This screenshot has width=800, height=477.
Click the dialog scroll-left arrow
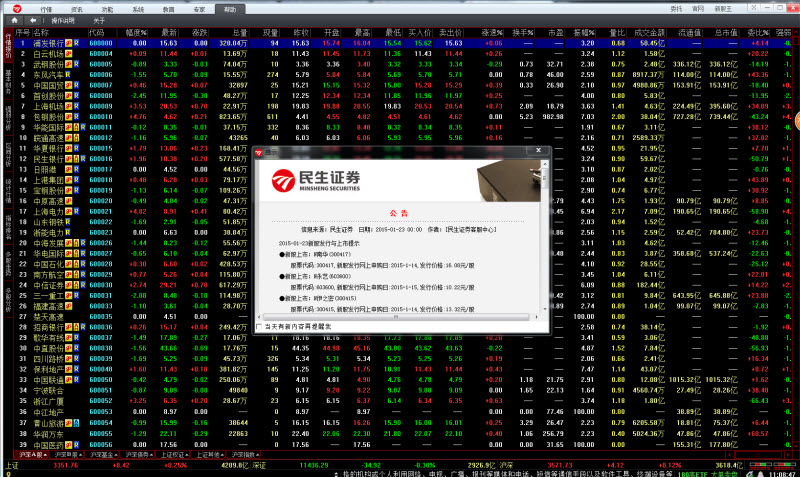(260, 317)
